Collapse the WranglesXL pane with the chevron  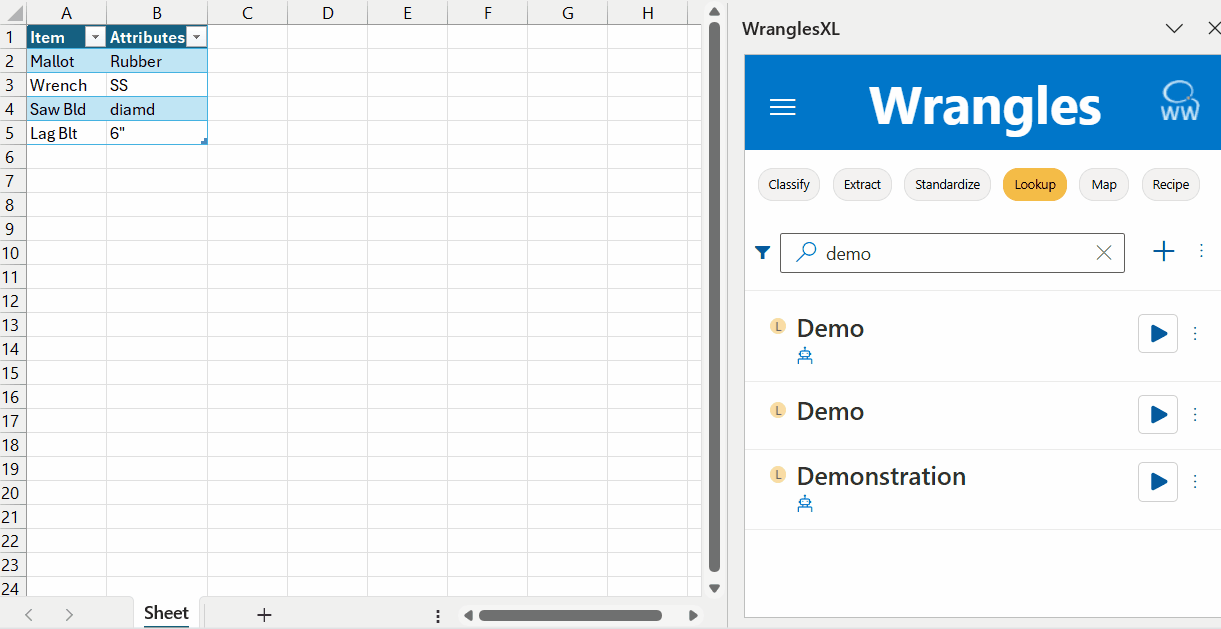point(1174,28)
